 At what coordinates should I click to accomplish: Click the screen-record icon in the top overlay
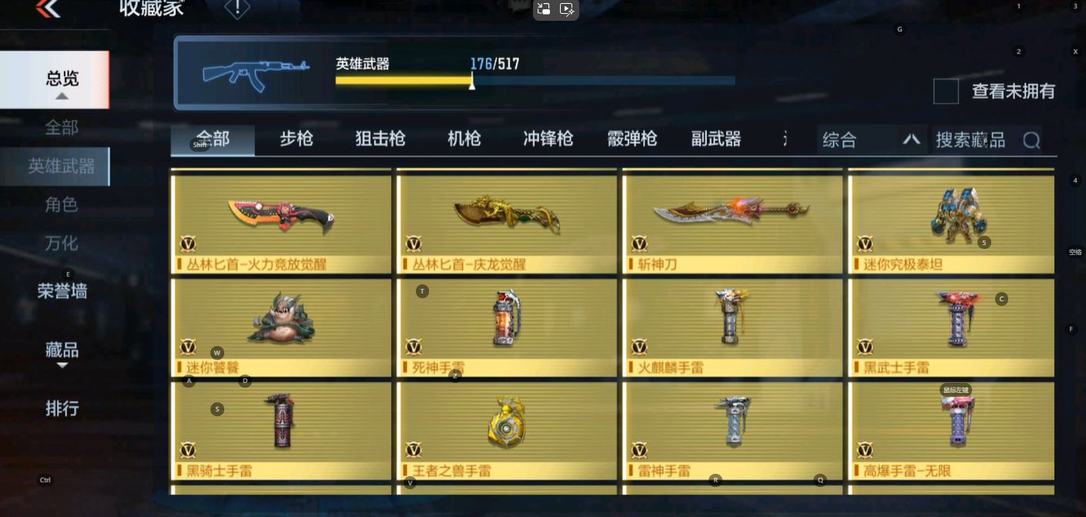(x=567, y=9)
